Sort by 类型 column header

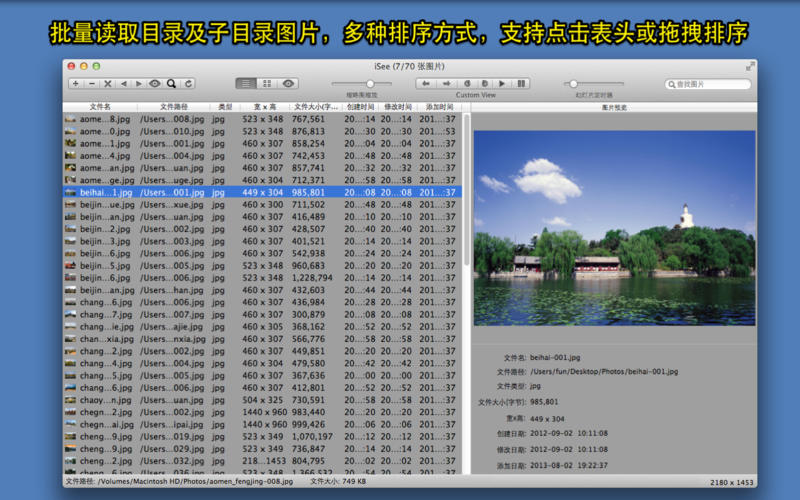pyautogui.click(x=225, y=107)
